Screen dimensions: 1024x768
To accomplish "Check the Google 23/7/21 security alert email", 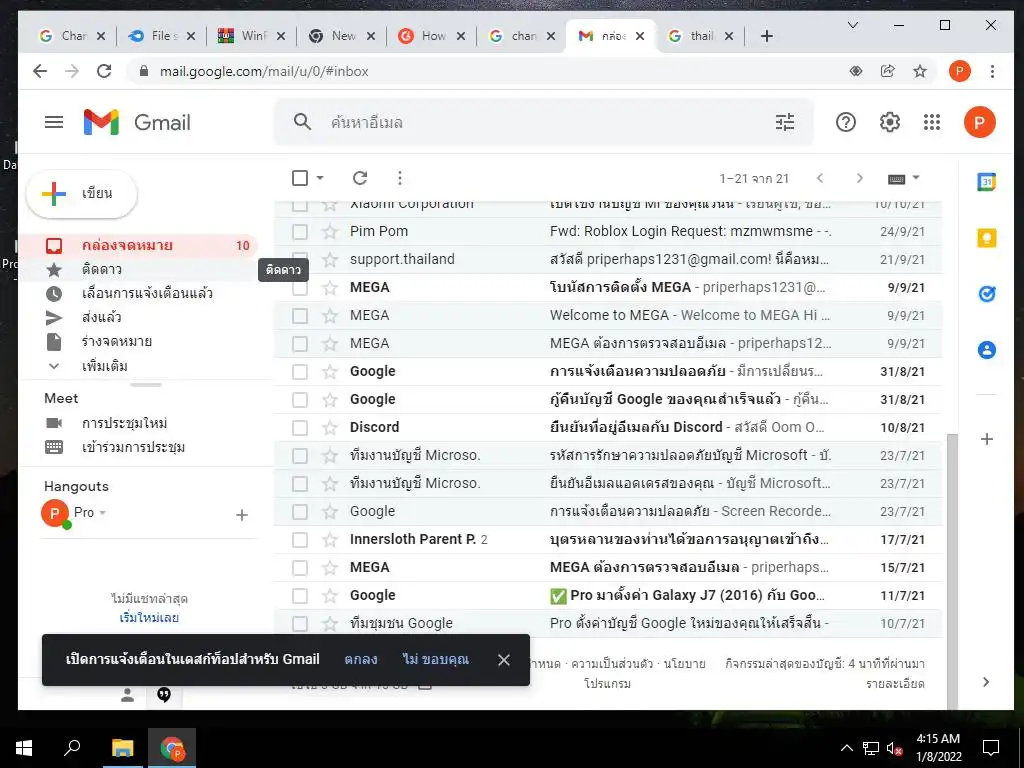I will [x=300, y=511].
